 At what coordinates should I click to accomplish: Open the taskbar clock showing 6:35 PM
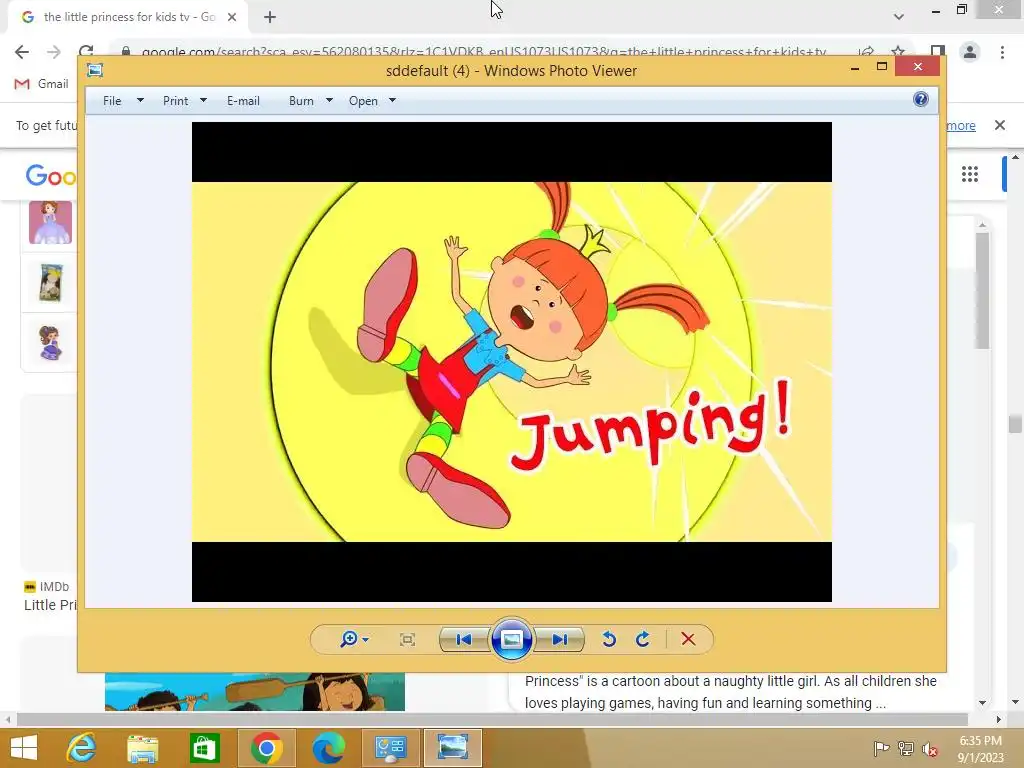980,748
